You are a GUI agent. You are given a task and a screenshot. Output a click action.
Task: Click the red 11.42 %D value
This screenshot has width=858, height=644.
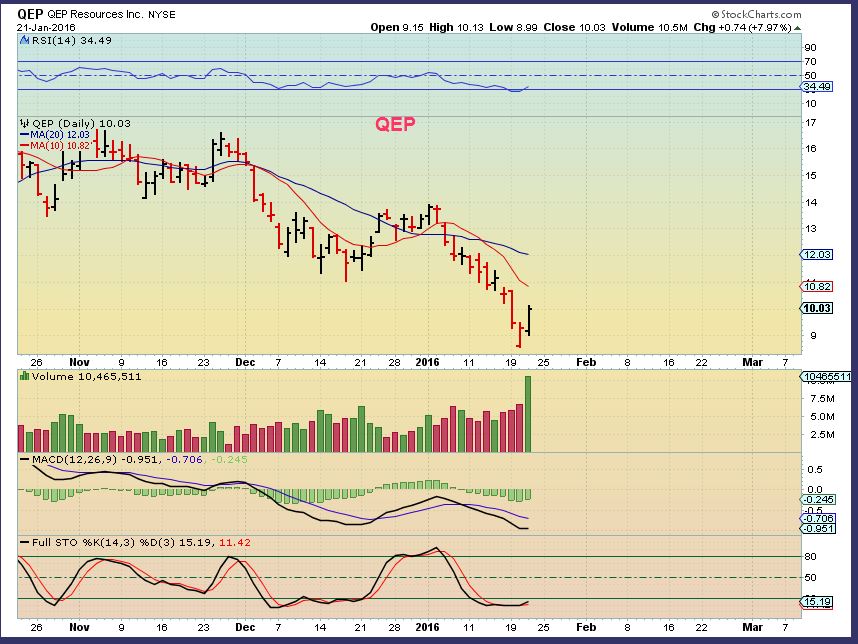235,543
